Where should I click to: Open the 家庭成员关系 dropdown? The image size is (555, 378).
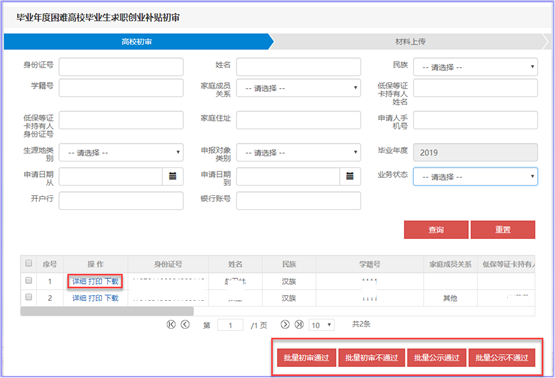tap(298, 88)
